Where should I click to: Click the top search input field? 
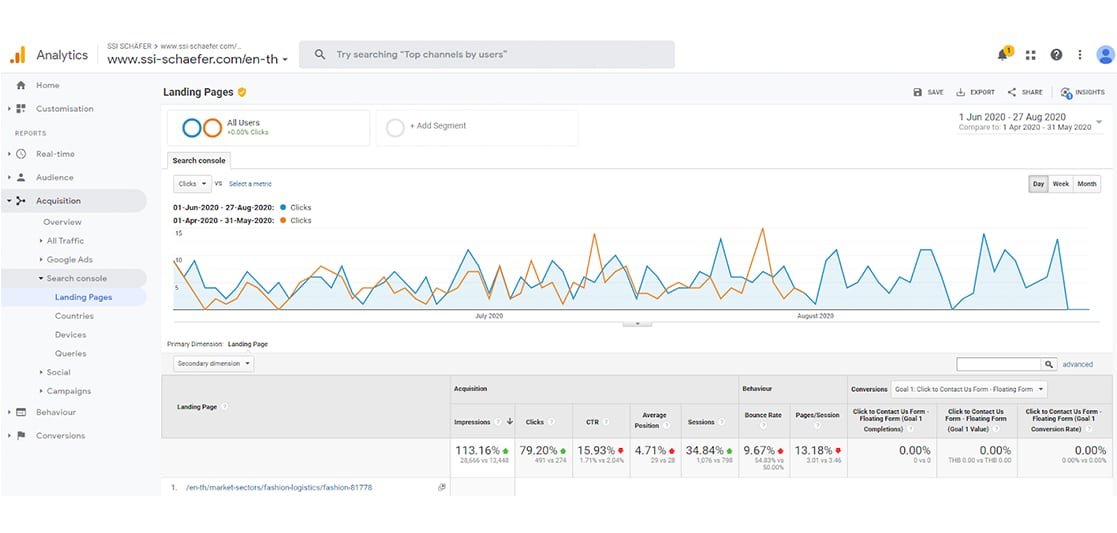487,54
